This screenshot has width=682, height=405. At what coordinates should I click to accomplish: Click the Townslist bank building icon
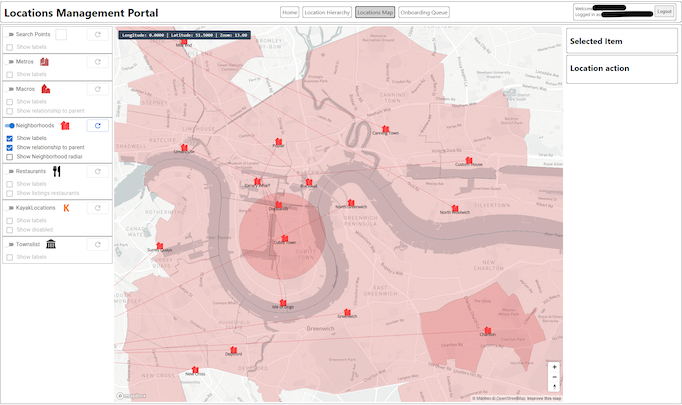(x=51, y=244)
